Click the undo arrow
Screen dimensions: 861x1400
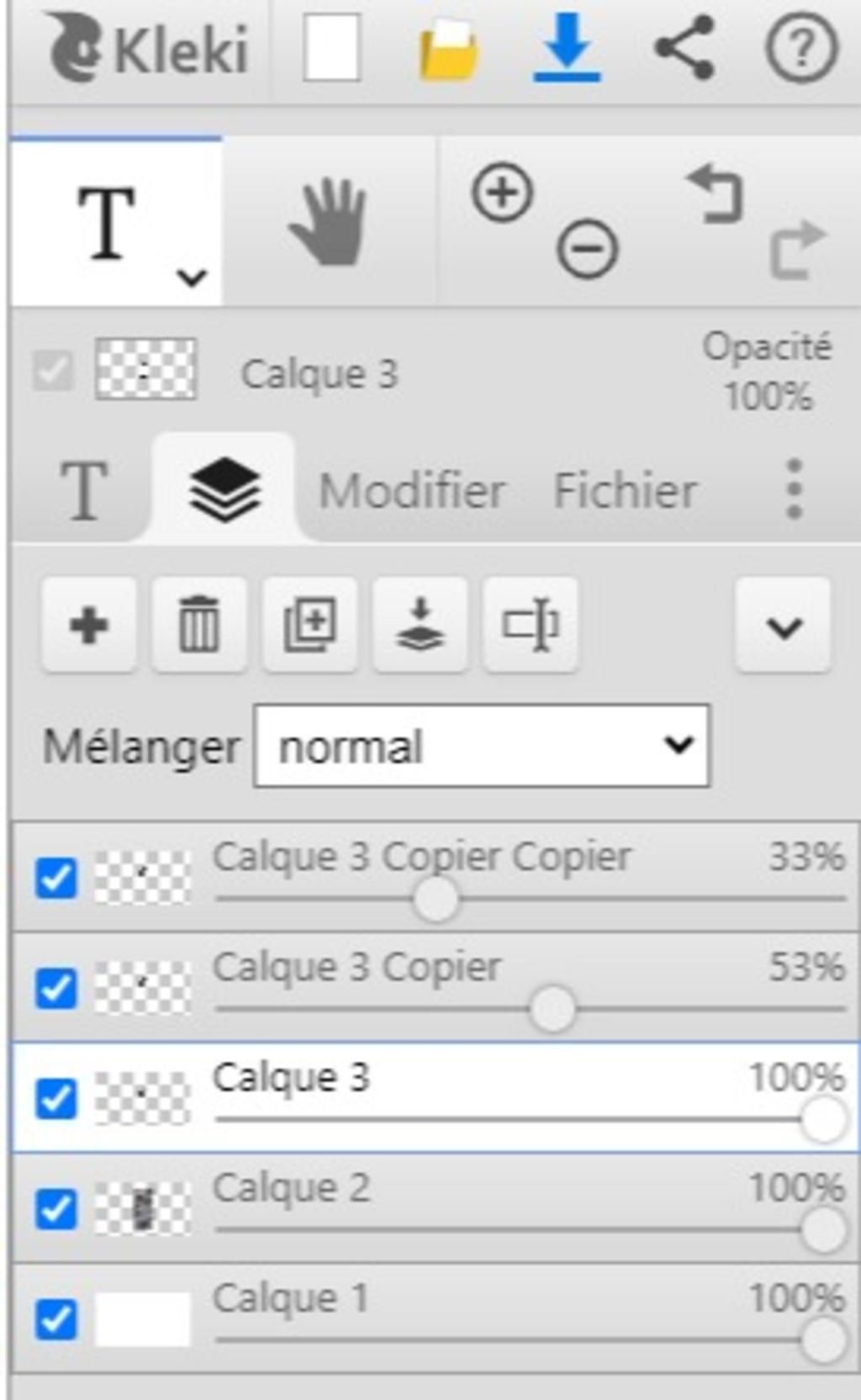pos(715,193)
